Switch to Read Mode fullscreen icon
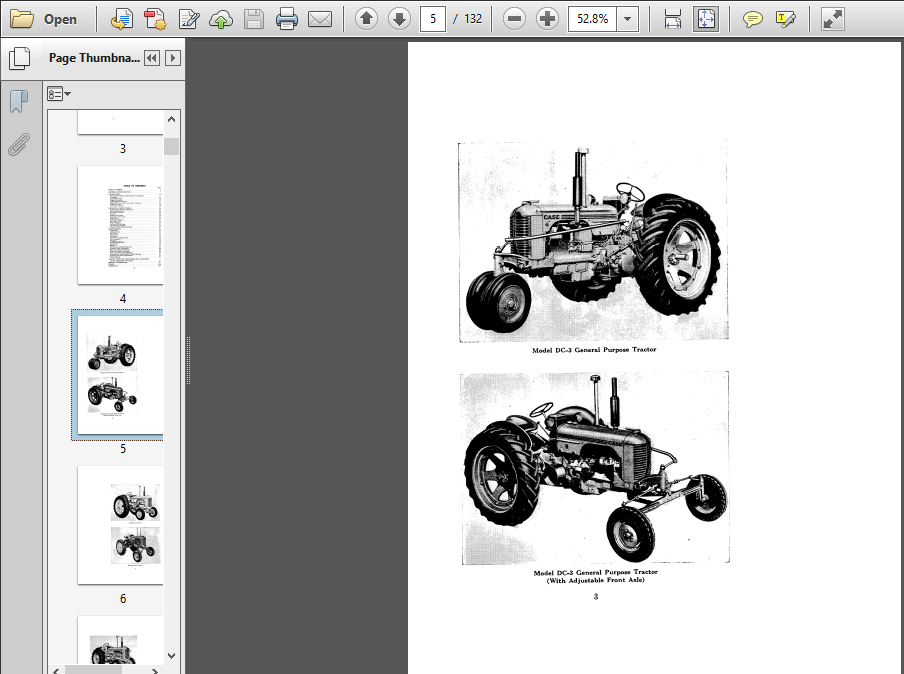Image resolution: width=904 pixels, height=674 pixels. tap(833, 19)
